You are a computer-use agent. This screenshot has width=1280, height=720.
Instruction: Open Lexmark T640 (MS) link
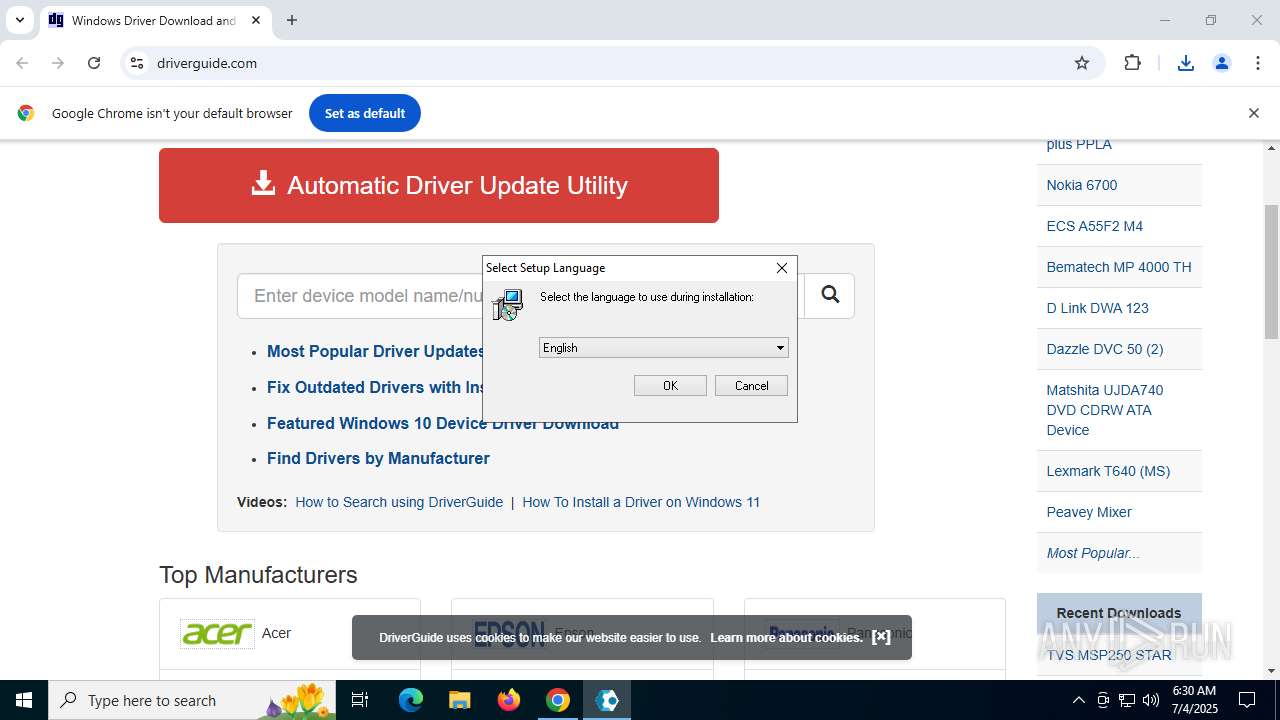1108,471
